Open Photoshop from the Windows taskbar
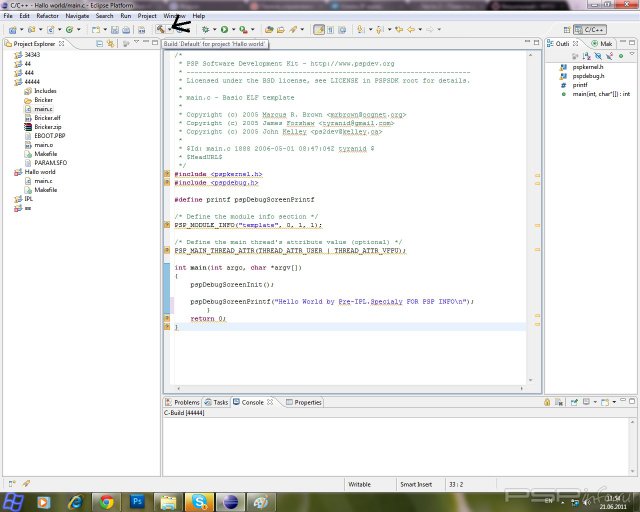Screen dimensions: 640x512 coord(138,501)
